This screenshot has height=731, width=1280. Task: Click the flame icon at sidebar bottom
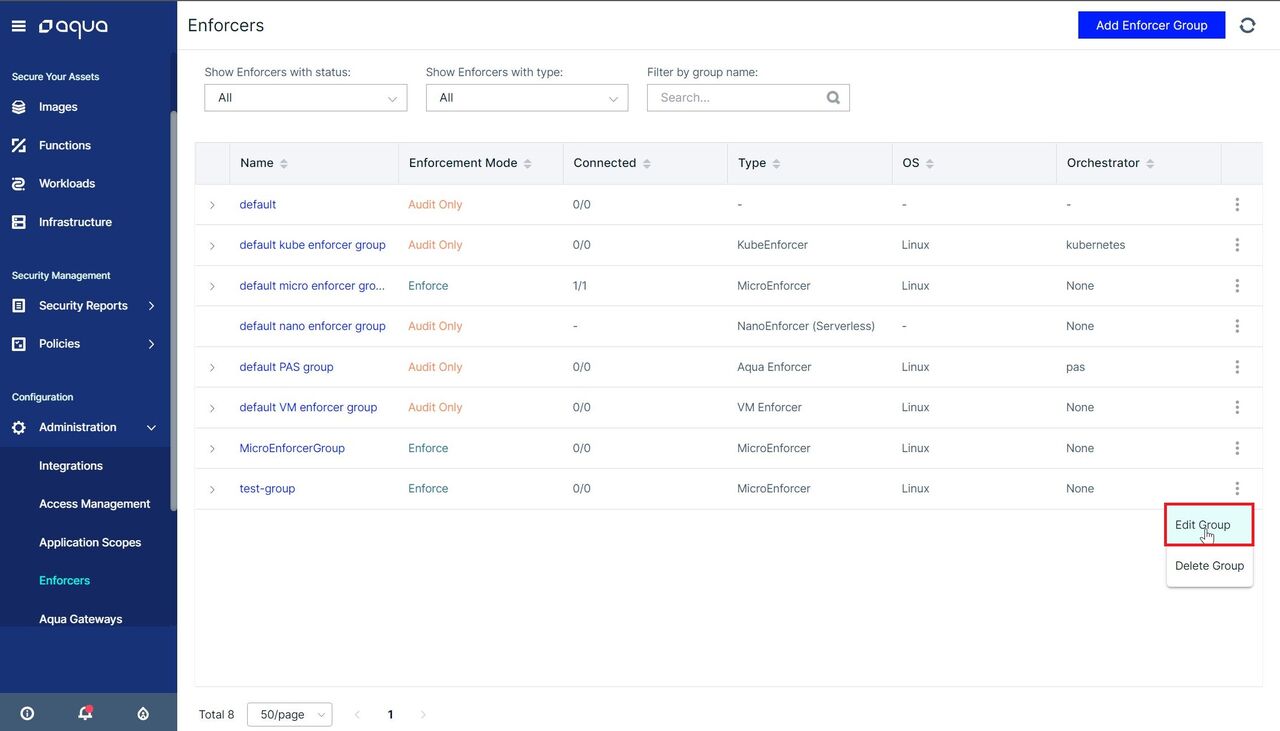click(x=143, y=713)
